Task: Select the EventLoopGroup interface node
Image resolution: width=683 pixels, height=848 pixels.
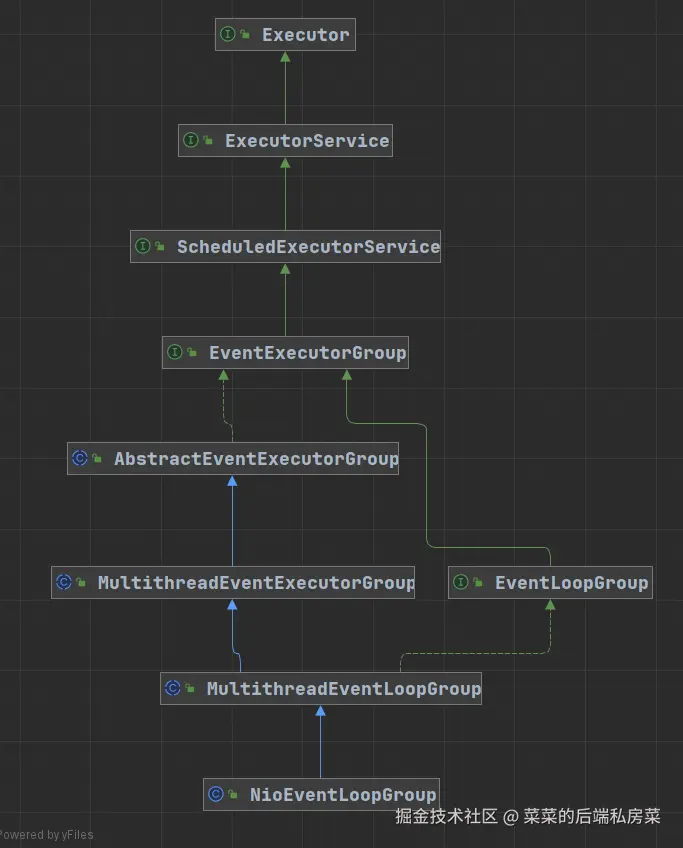Action: (550, 582)
